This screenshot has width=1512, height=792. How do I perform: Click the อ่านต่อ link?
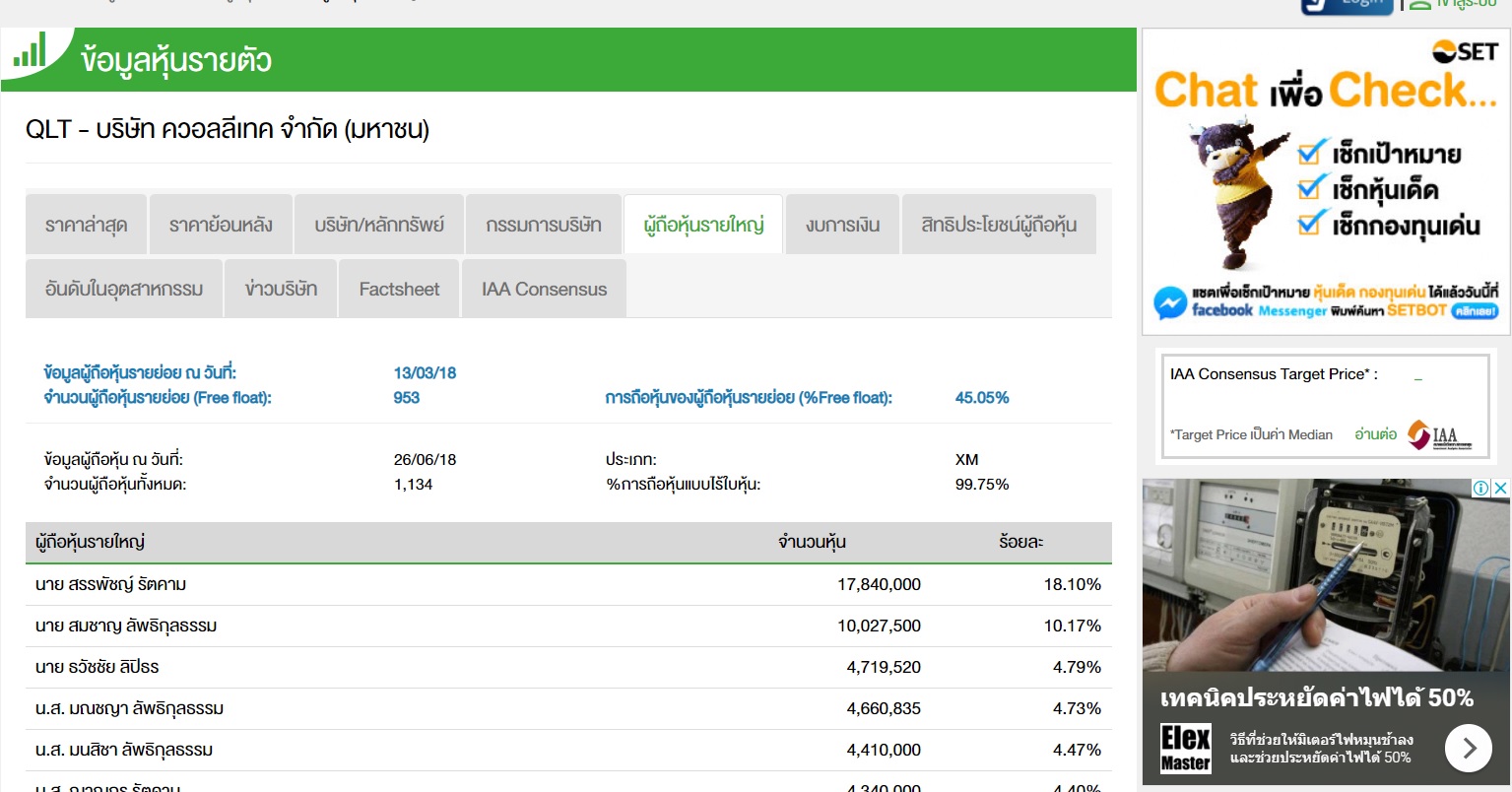point(1375,434)
